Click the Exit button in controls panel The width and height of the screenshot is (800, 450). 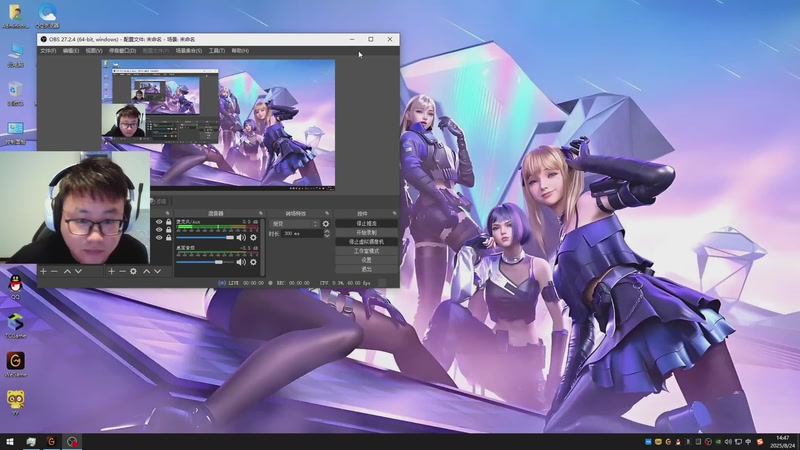point(366,269)
